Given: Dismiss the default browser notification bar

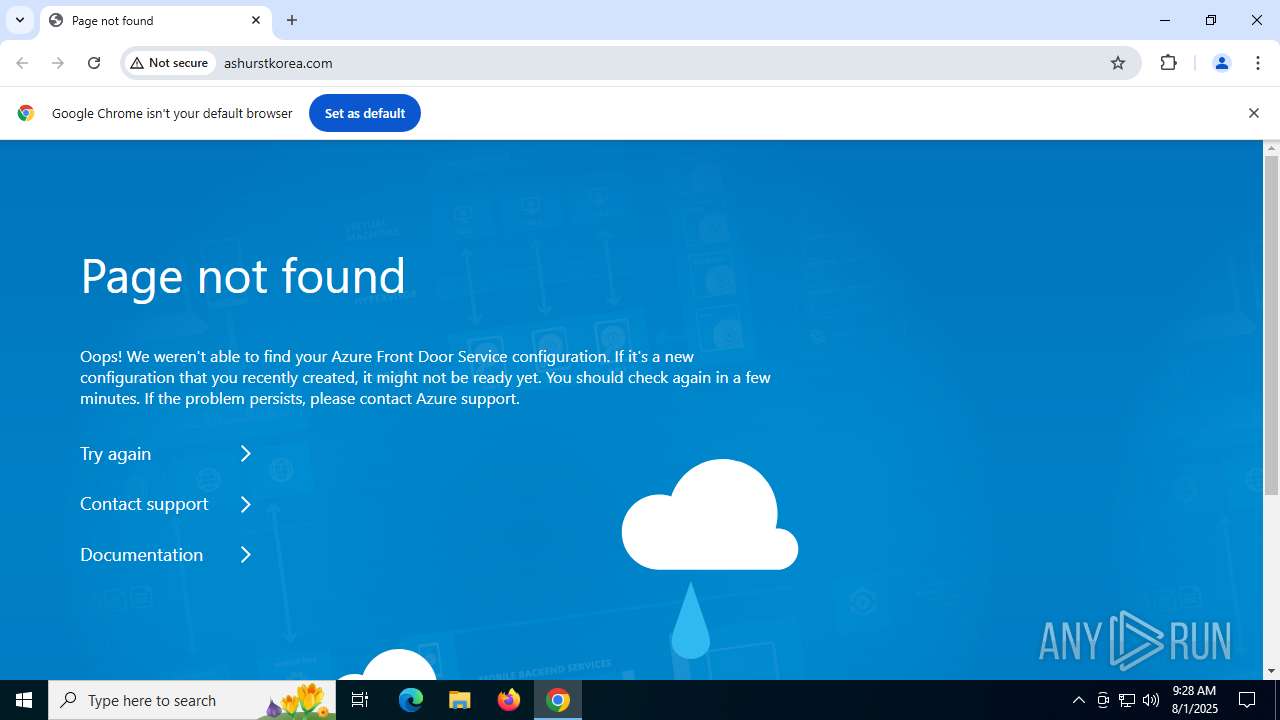Looking at the screenshot, I should [x=1253, y=113].
